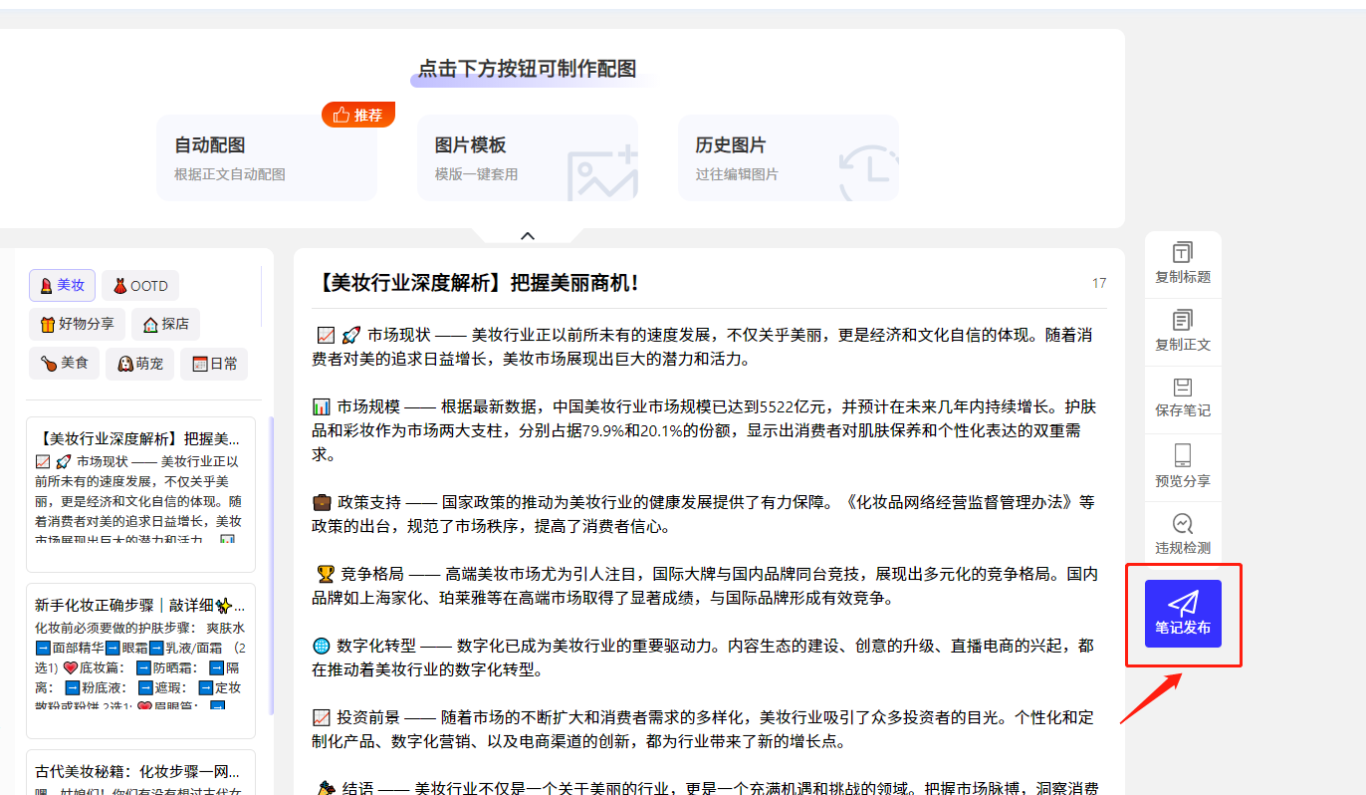Pick the 日常 category tag

click(x=214, y=363)
